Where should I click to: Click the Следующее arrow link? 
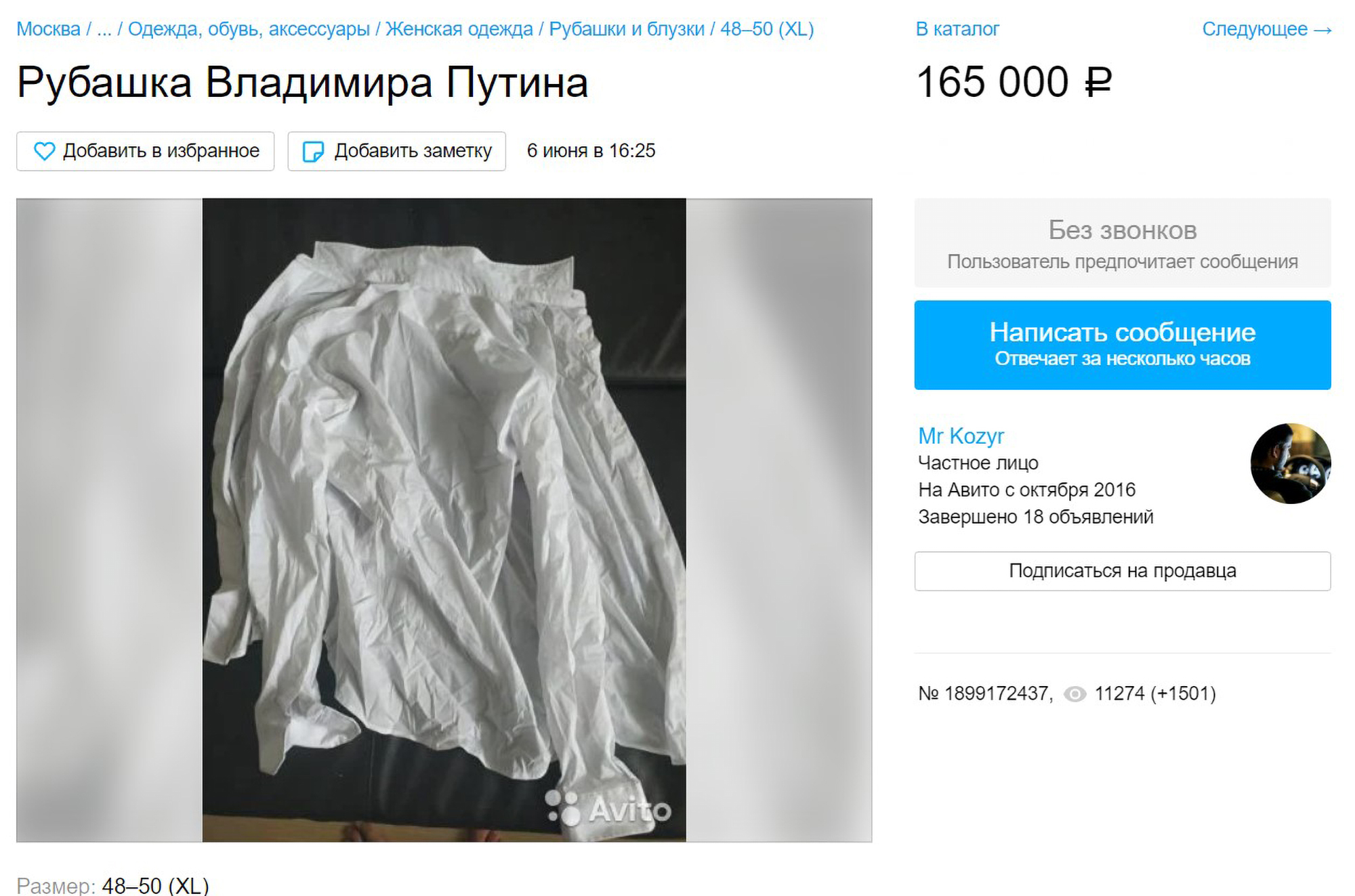tap(1266, 29)
